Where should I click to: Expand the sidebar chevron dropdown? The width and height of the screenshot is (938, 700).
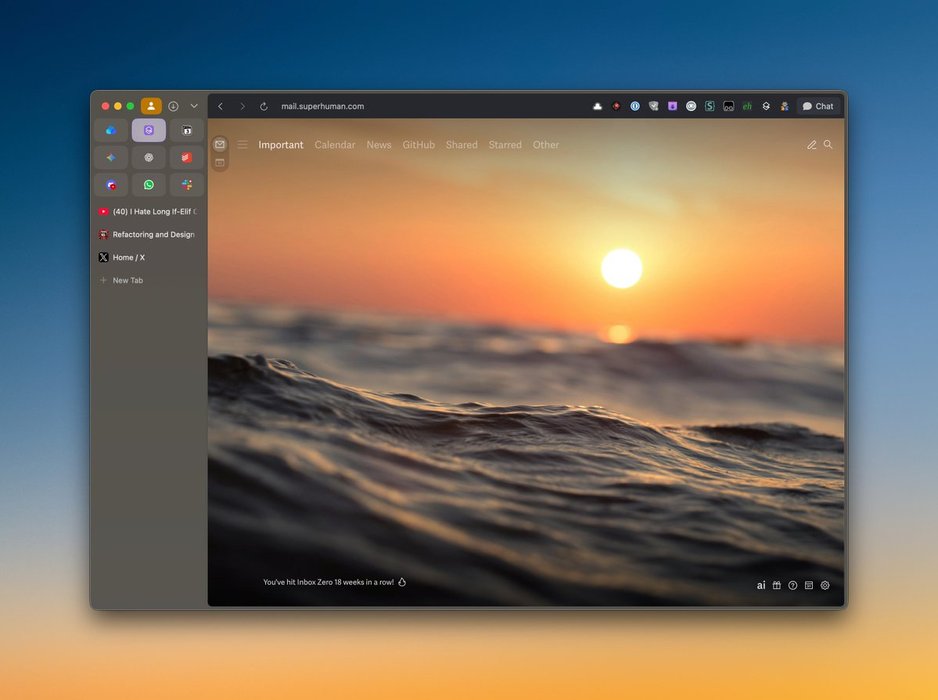[x=194, y=106]
